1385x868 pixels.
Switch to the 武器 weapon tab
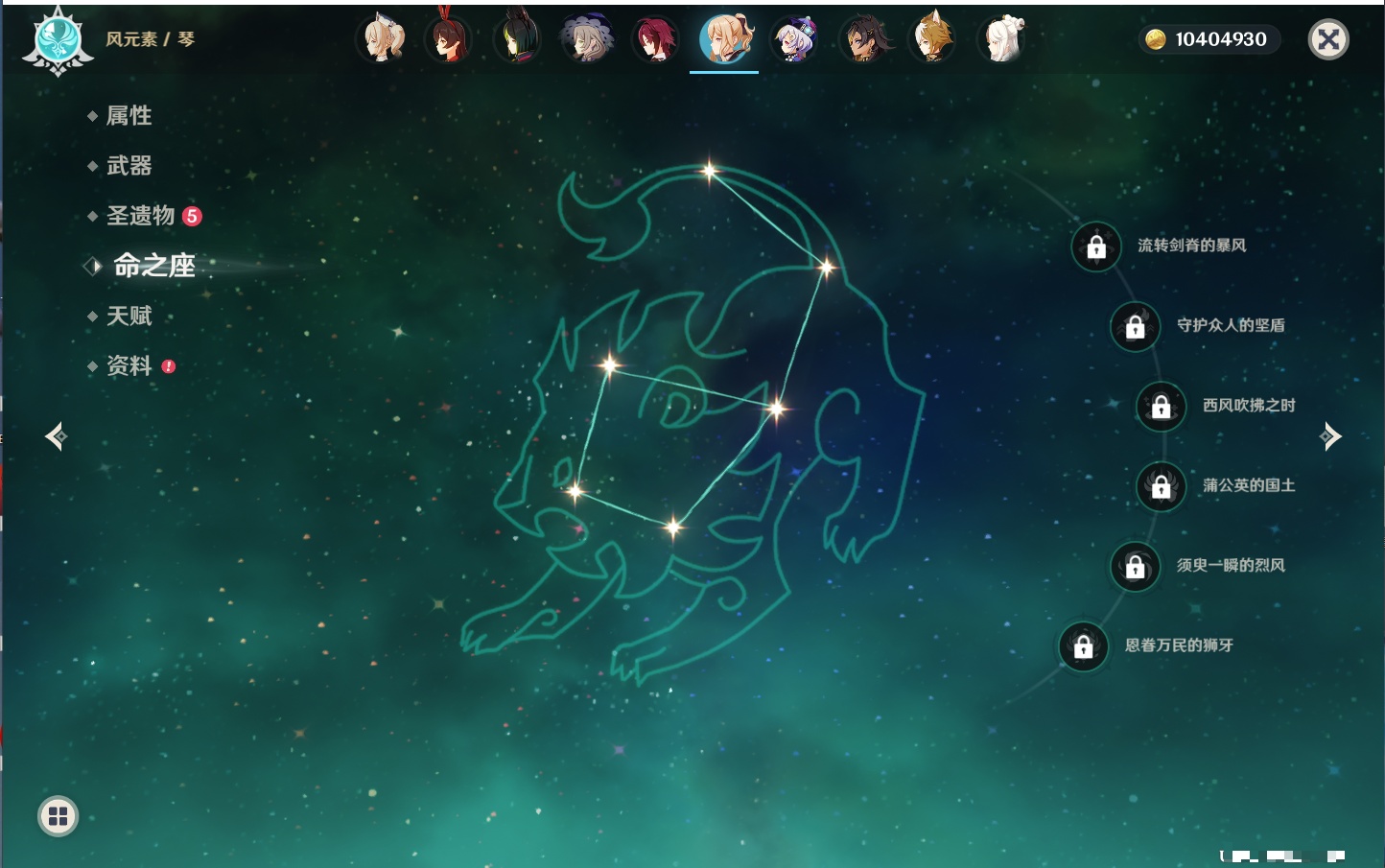click(129, 166)
